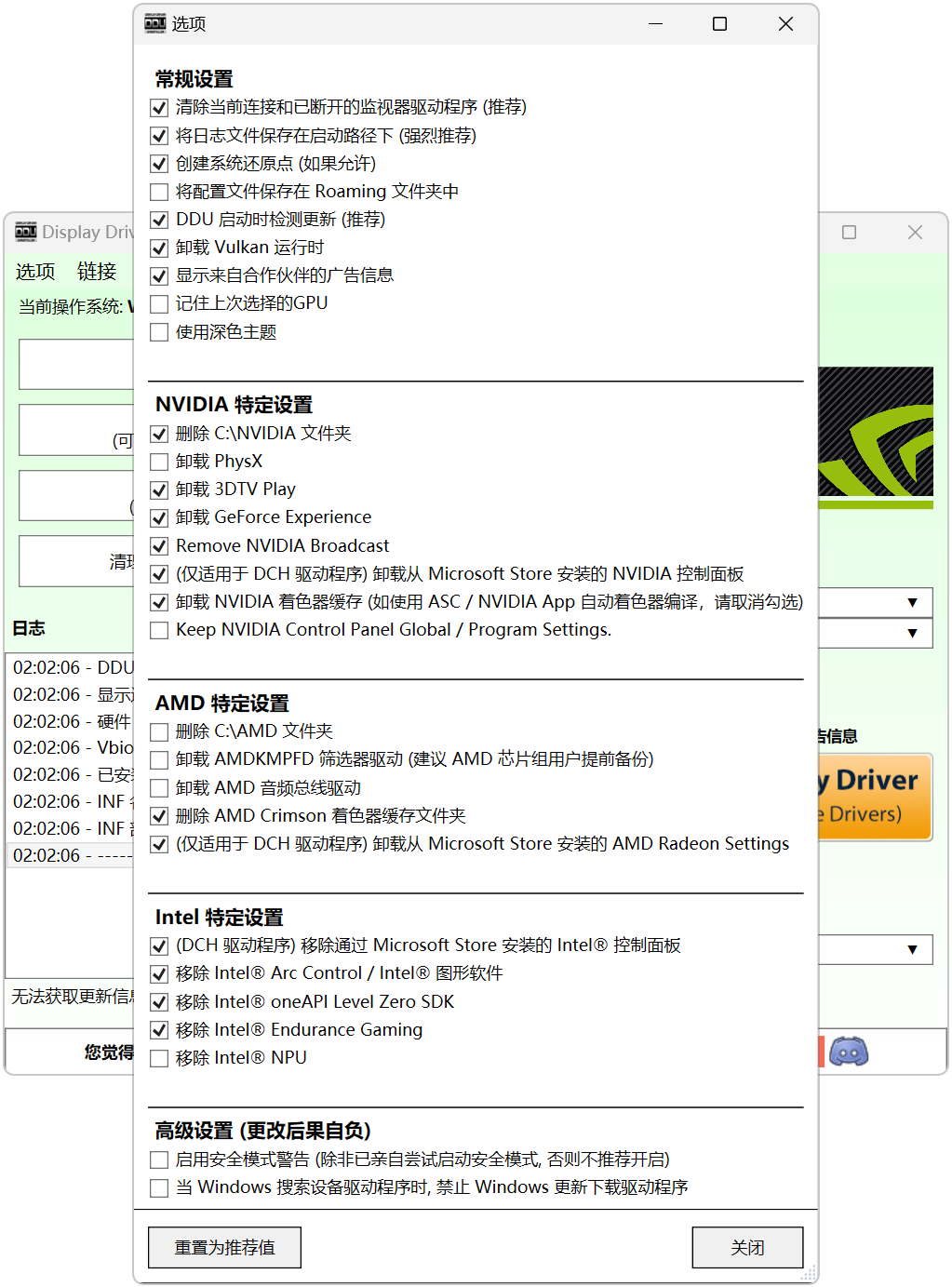The image size is (952, 1287).
Task: Disable 显示来自合作伙伴的广告信息
Action: [x=159, y=275]
